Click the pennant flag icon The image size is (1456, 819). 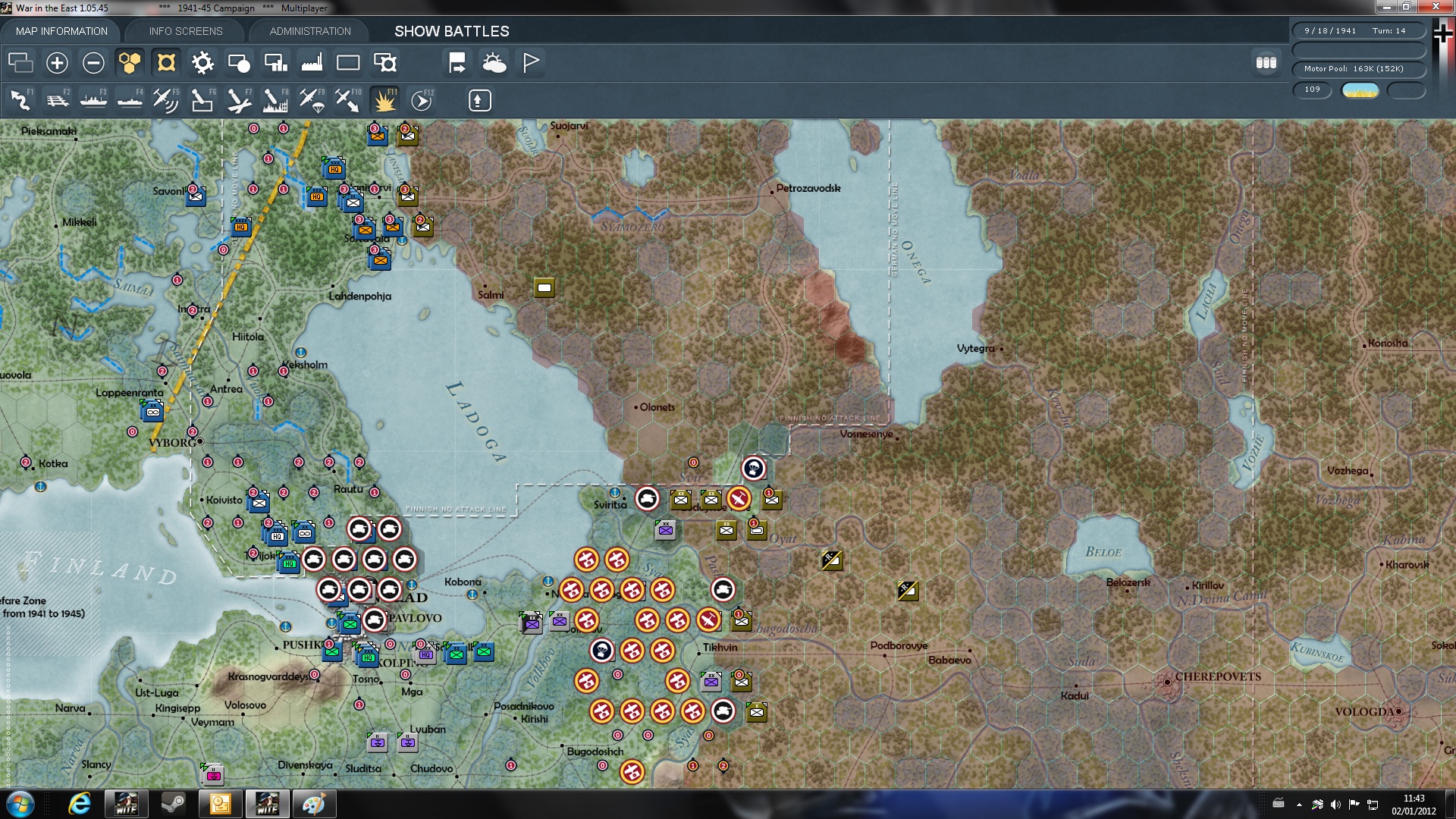[x=530, y=62]
